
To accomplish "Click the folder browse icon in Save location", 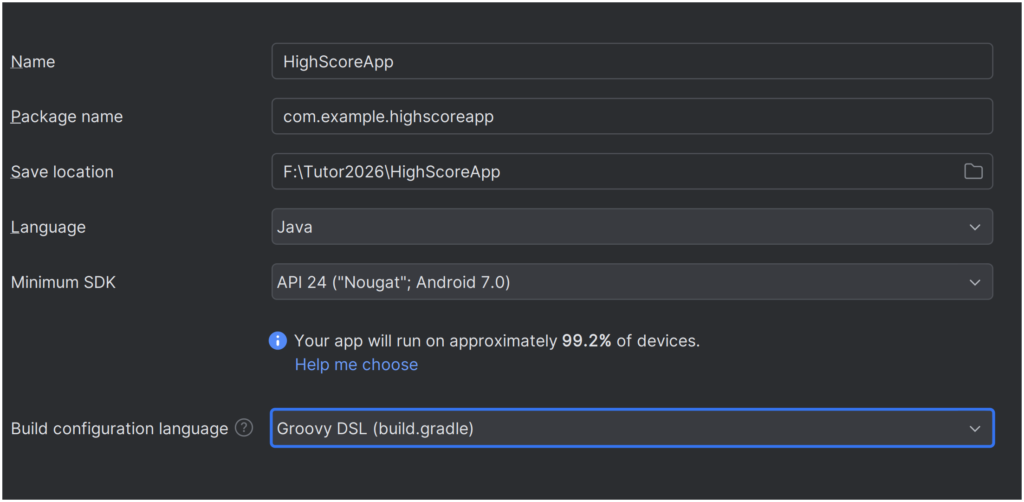I will [973, 171].
